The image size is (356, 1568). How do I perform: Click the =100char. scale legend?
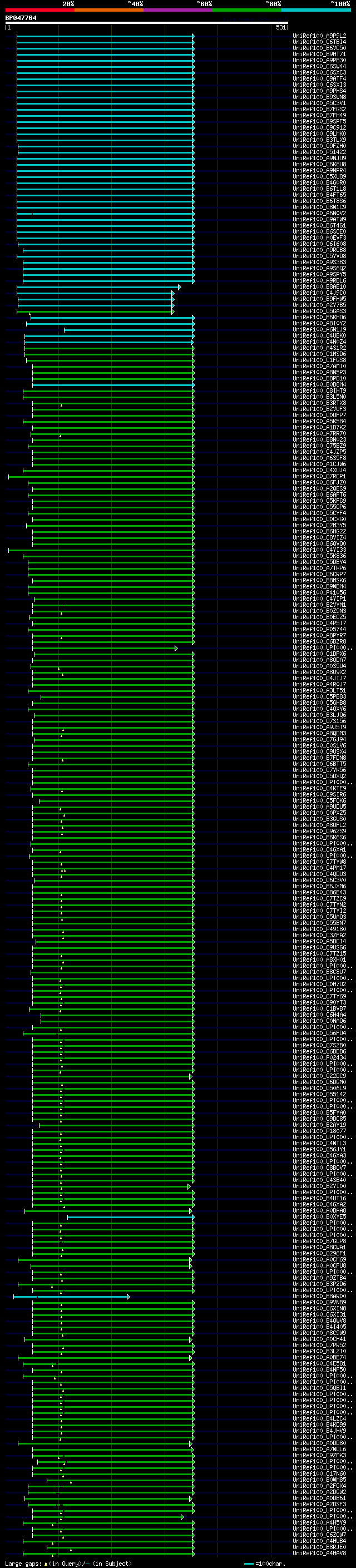(264, 1563)
